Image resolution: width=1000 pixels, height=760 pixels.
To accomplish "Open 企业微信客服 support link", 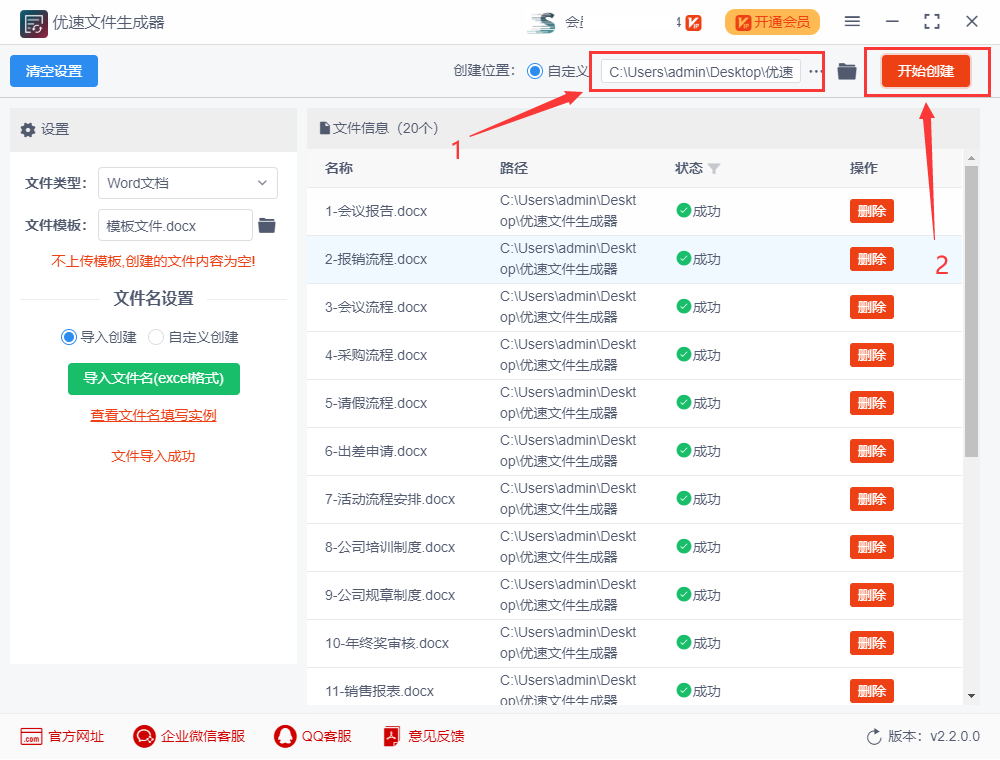I will 189,736.
